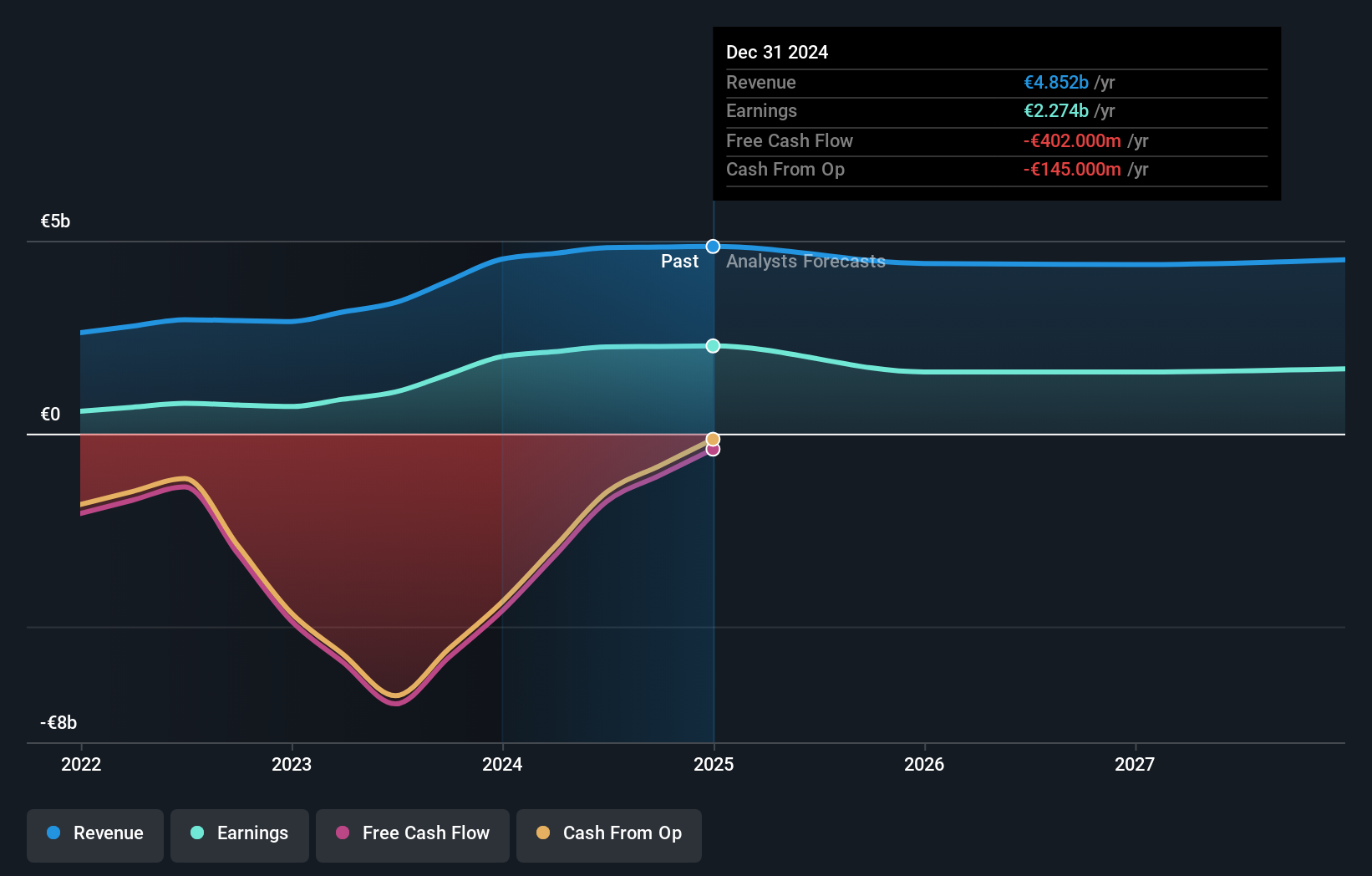
Task: Toggle the Revenue legend button
Action: coord(95,835)
